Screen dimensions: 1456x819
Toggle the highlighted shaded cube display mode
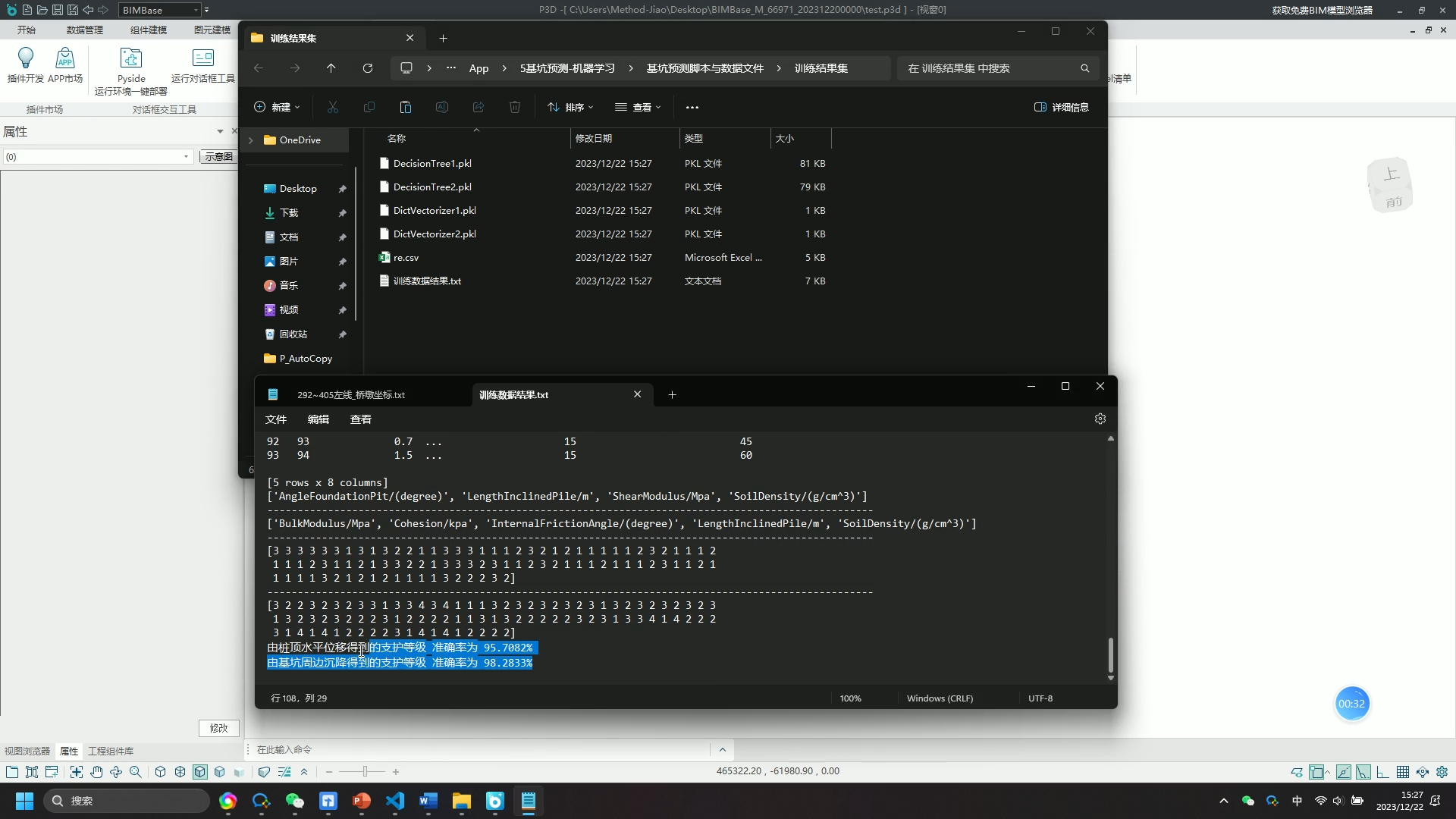point(199,772)
